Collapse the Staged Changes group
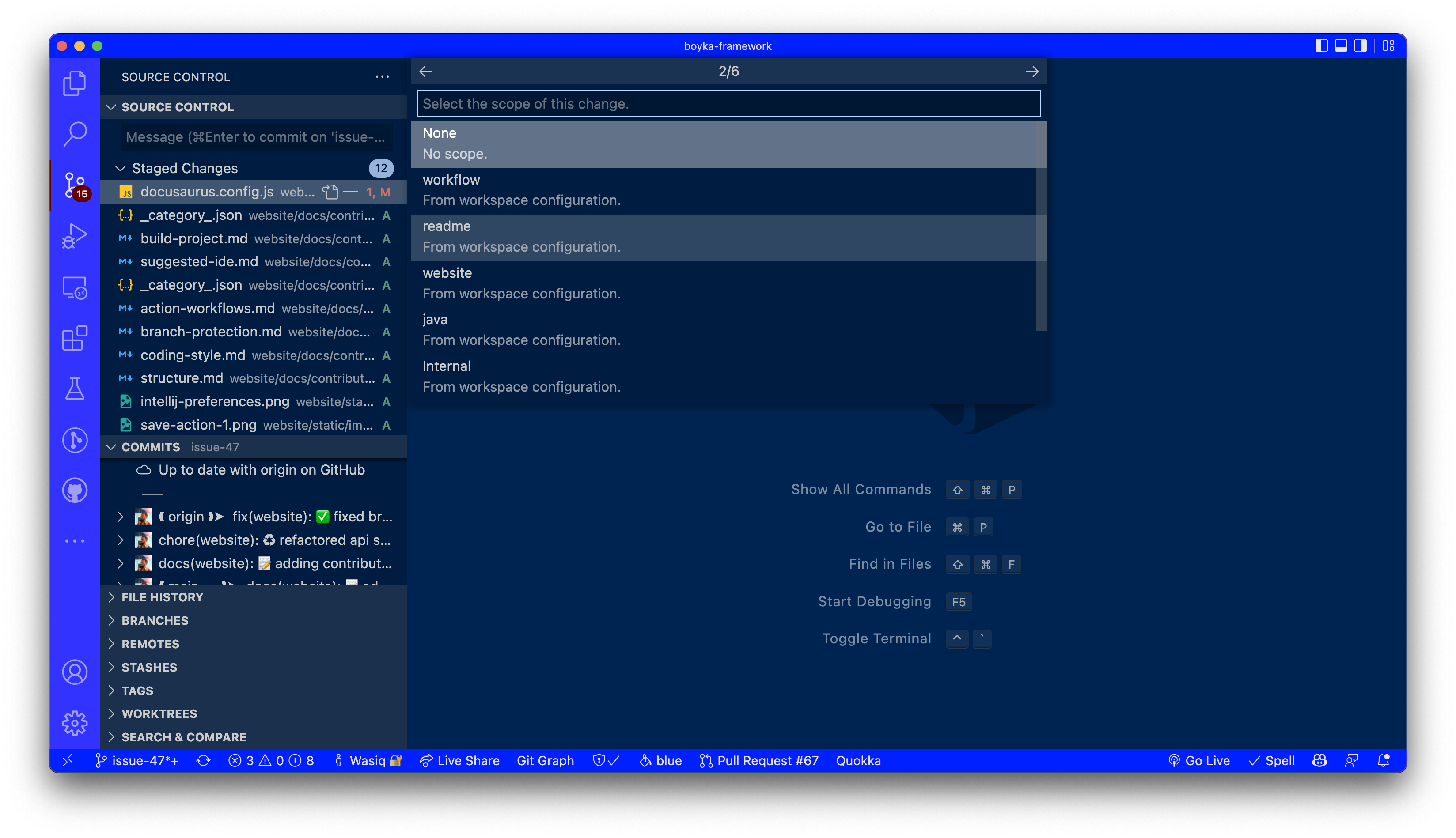The height and width of the screenshot is (838, 1456). (x=120, y=169)
